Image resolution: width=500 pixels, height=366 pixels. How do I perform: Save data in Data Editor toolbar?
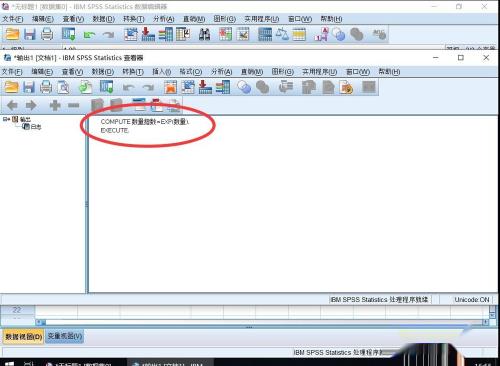30,34
